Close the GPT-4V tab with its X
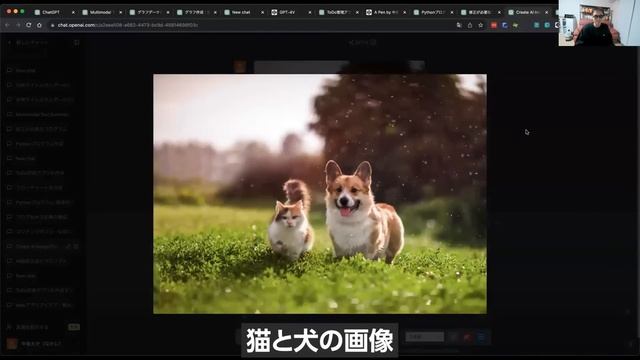The width and height of the screenshot is (640, 360). [310, 13]
